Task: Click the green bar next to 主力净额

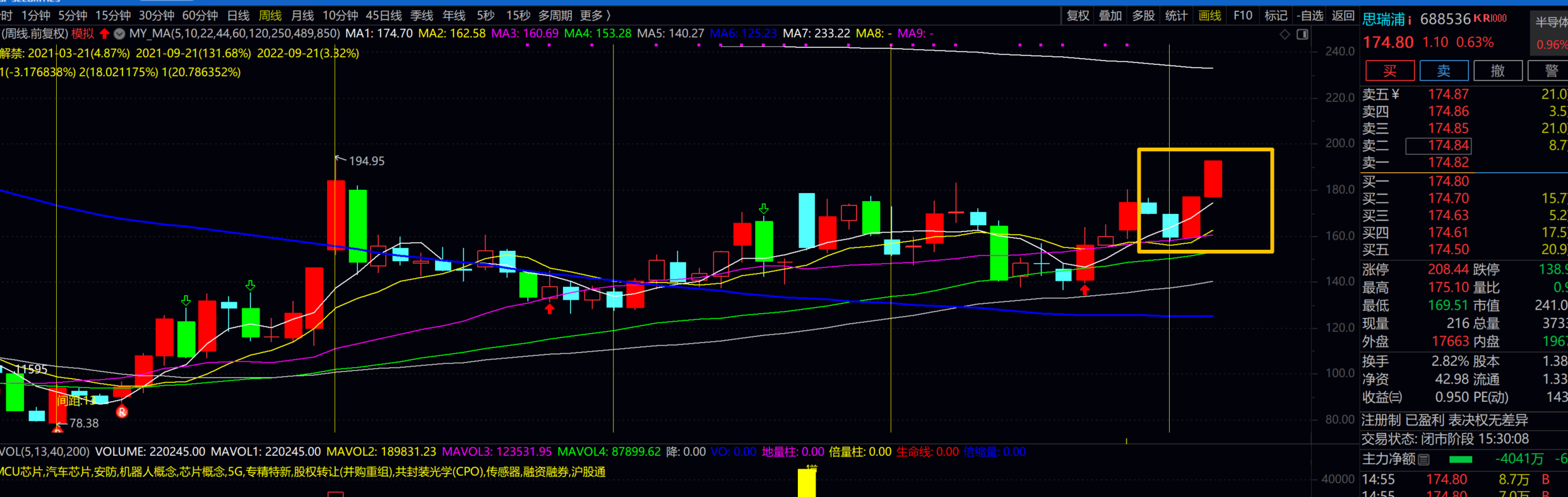Action: coord(1461,459)
